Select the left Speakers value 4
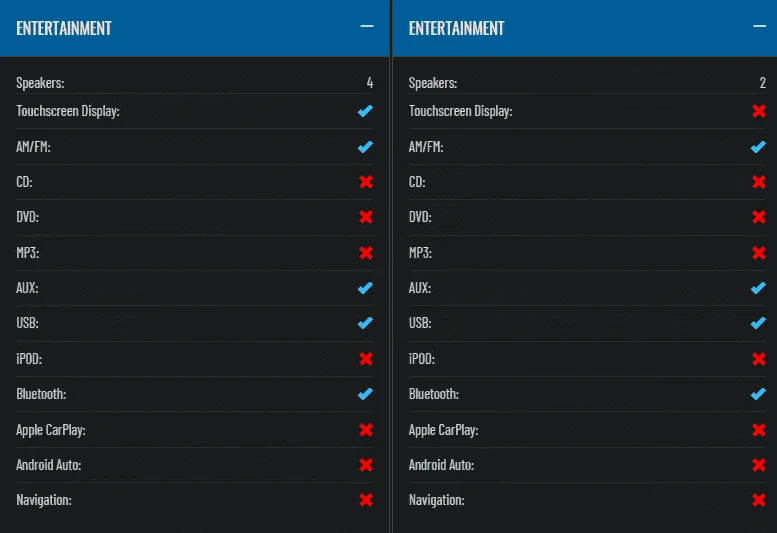Viewport: 777px width, 533px height. point(370,83)
